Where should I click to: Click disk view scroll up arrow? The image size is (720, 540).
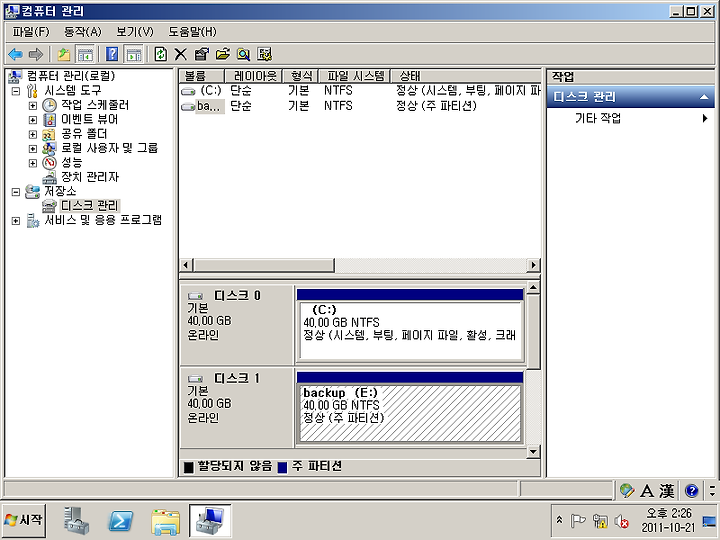click(533, 288)
